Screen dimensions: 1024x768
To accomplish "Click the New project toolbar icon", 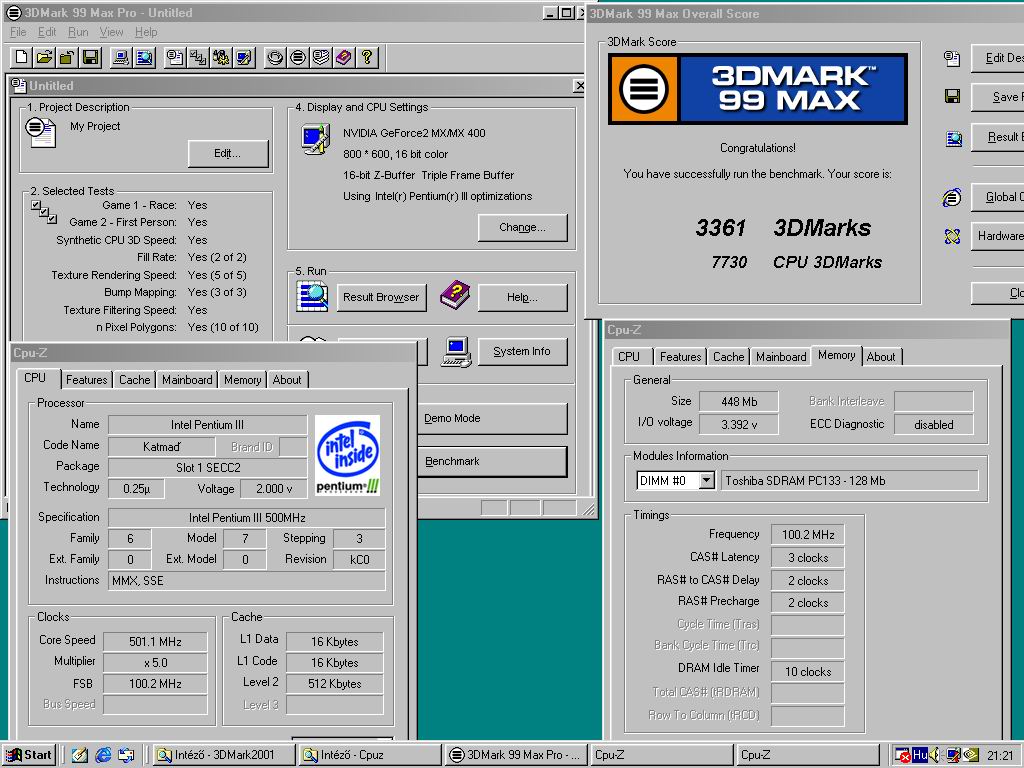I will [22, 57].
